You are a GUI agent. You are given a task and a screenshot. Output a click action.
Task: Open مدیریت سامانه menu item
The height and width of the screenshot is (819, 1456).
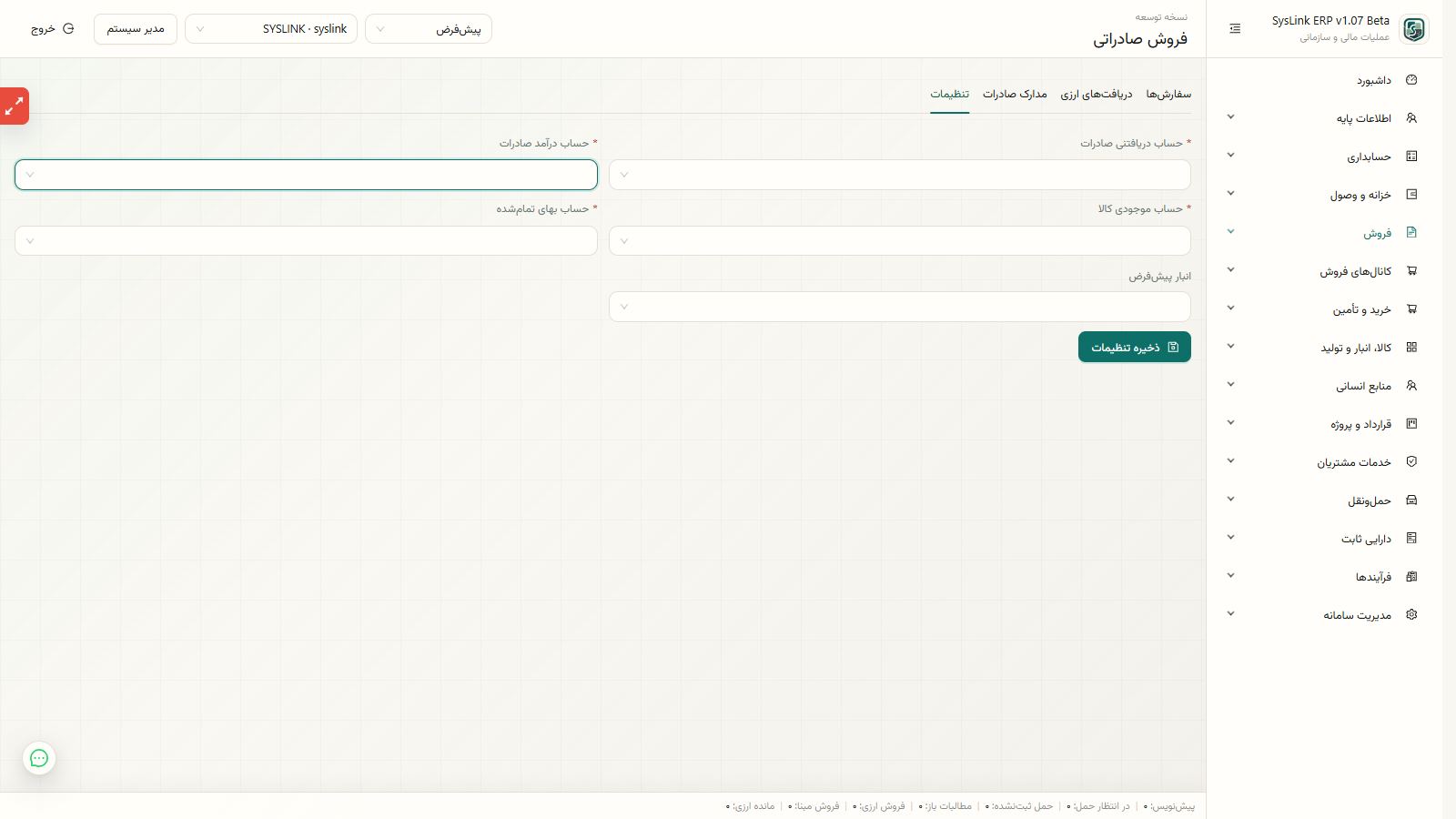click(1324, 615)
